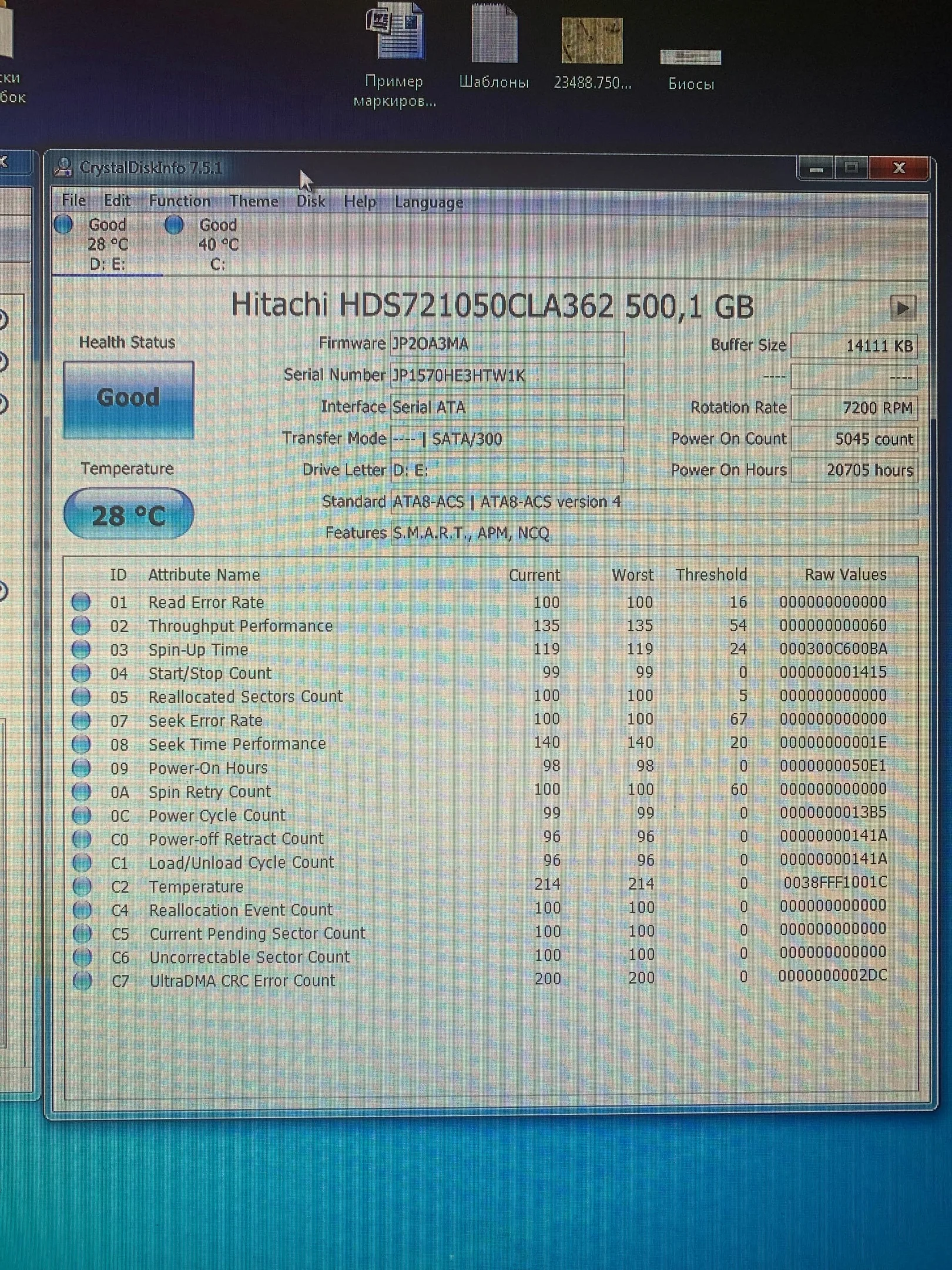Close the CrystalDiskInfo window
Screen dimensions: 952x1270
[899, 169]
